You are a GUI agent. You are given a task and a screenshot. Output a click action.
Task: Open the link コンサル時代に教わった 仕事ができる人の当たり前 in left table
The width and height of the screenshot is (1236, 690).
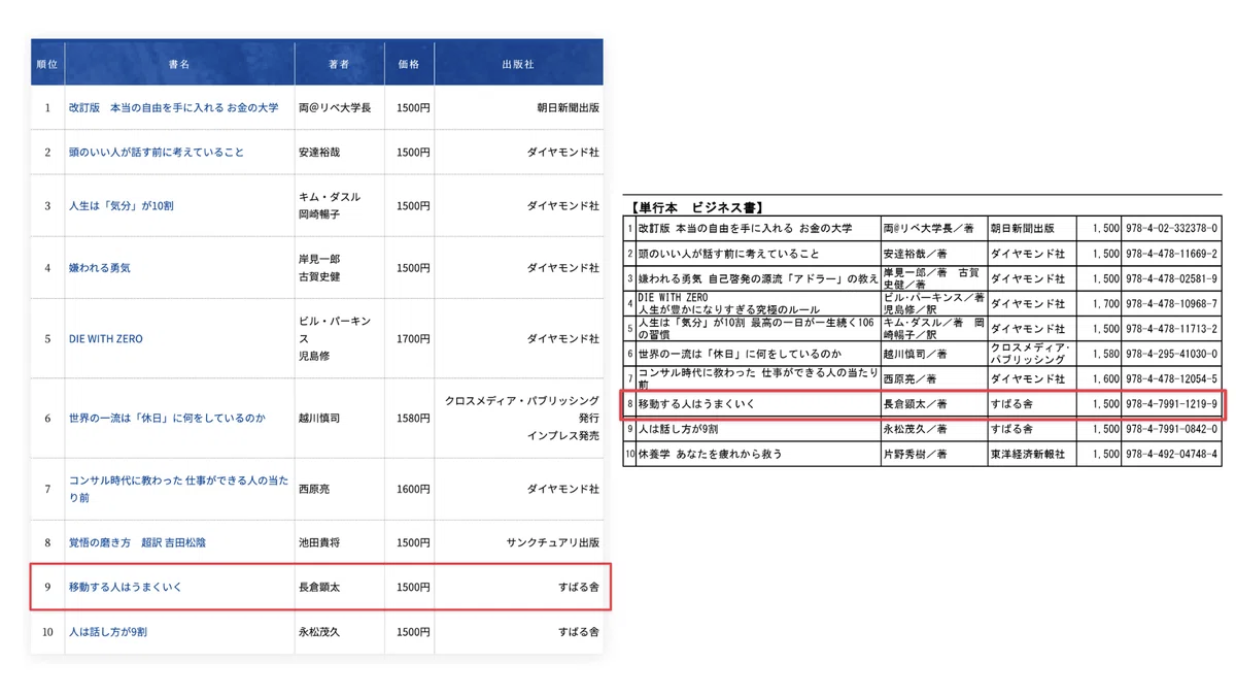click(x=178, y=489)
